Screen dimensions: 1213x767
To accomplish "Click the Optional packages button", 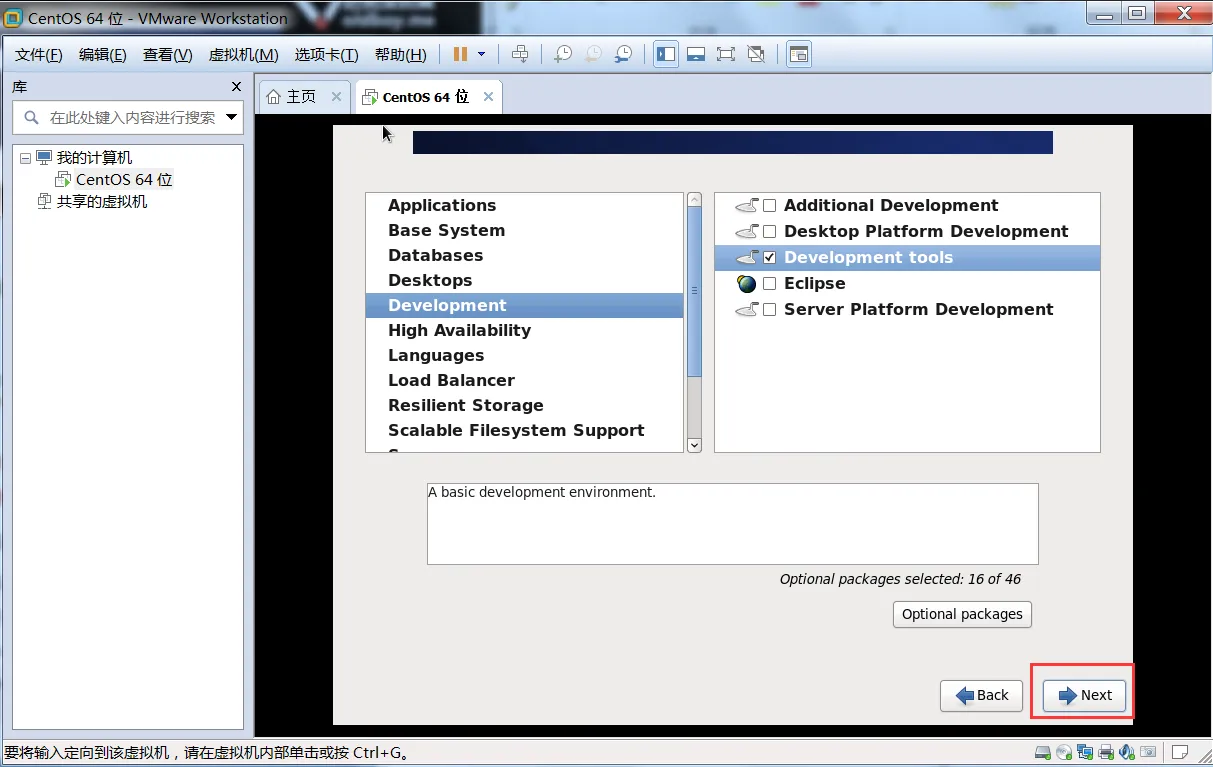I will [962, 614].
